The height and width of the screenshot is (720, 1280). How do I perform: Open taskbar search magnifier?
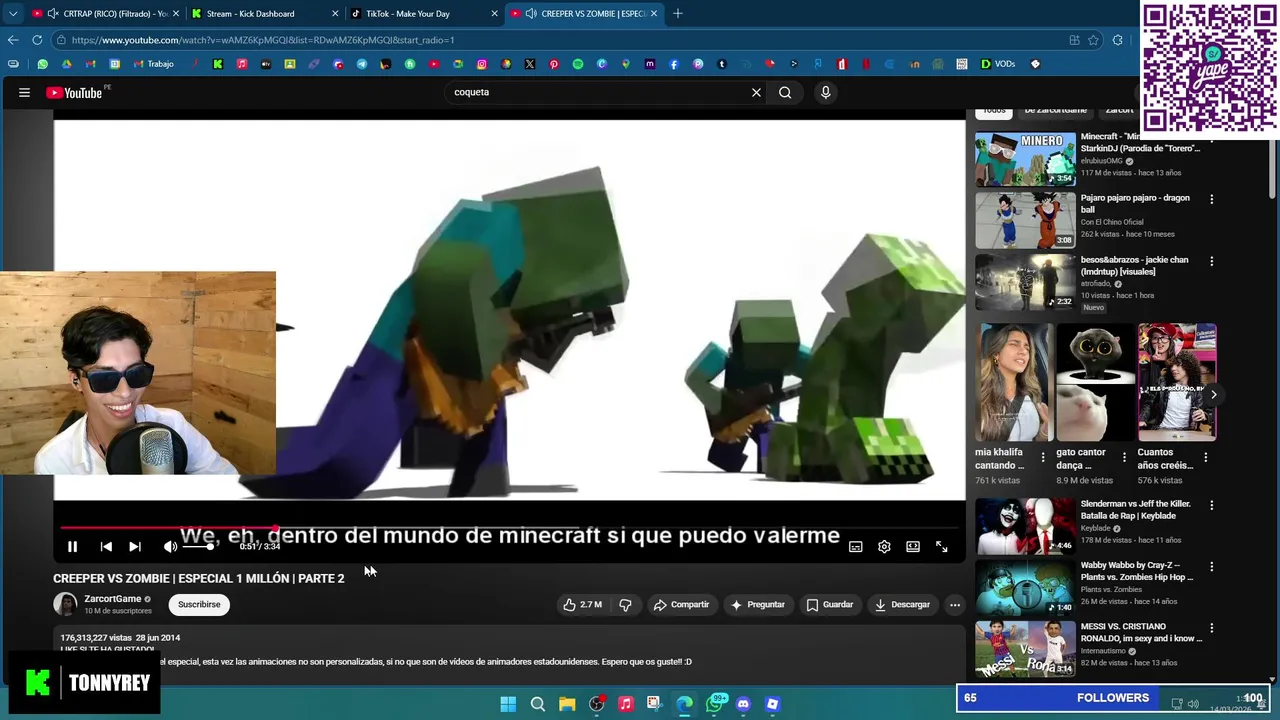538,704
